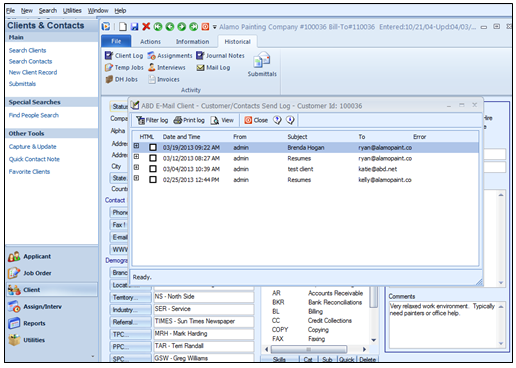Viewport: 516px width, 368px height.
Task: Click Search Clients link
Action: click(27, 50)
